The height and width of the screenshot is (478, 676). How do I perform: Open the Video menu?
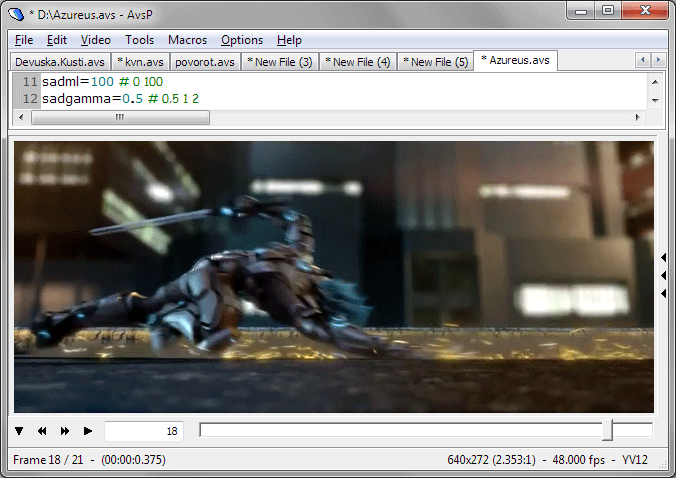[x=96, y=40]
